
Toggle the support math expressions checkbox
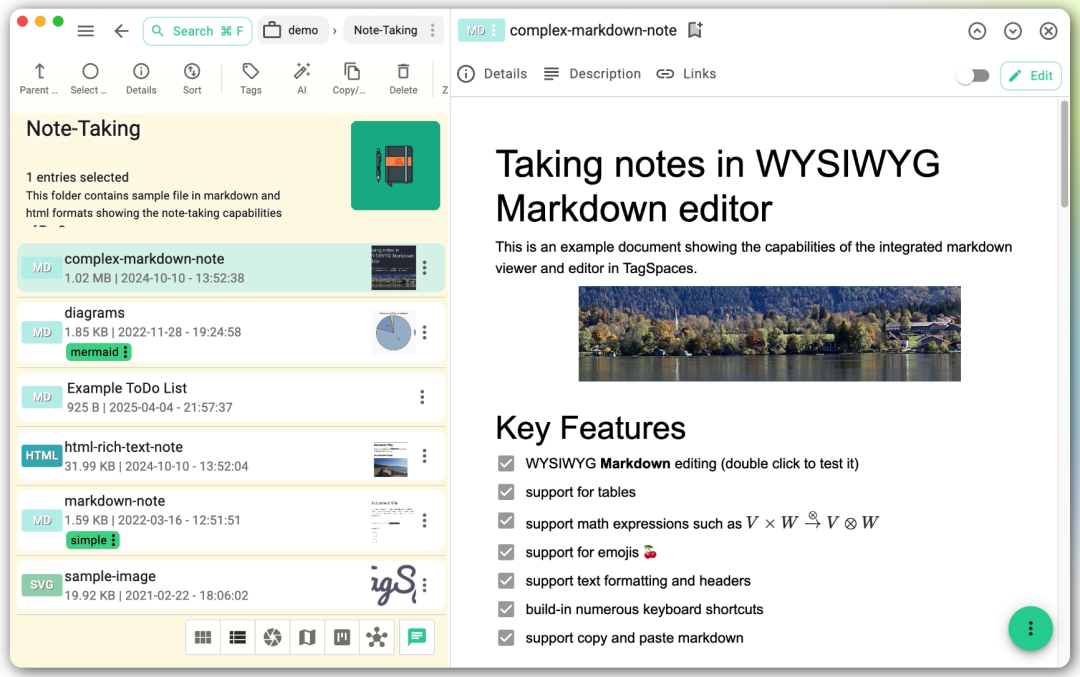[506, 521]
